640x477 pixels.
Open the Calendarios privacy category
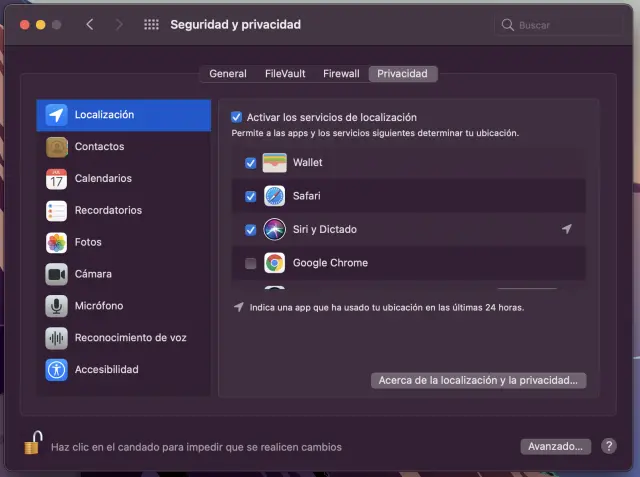[124, 179]
